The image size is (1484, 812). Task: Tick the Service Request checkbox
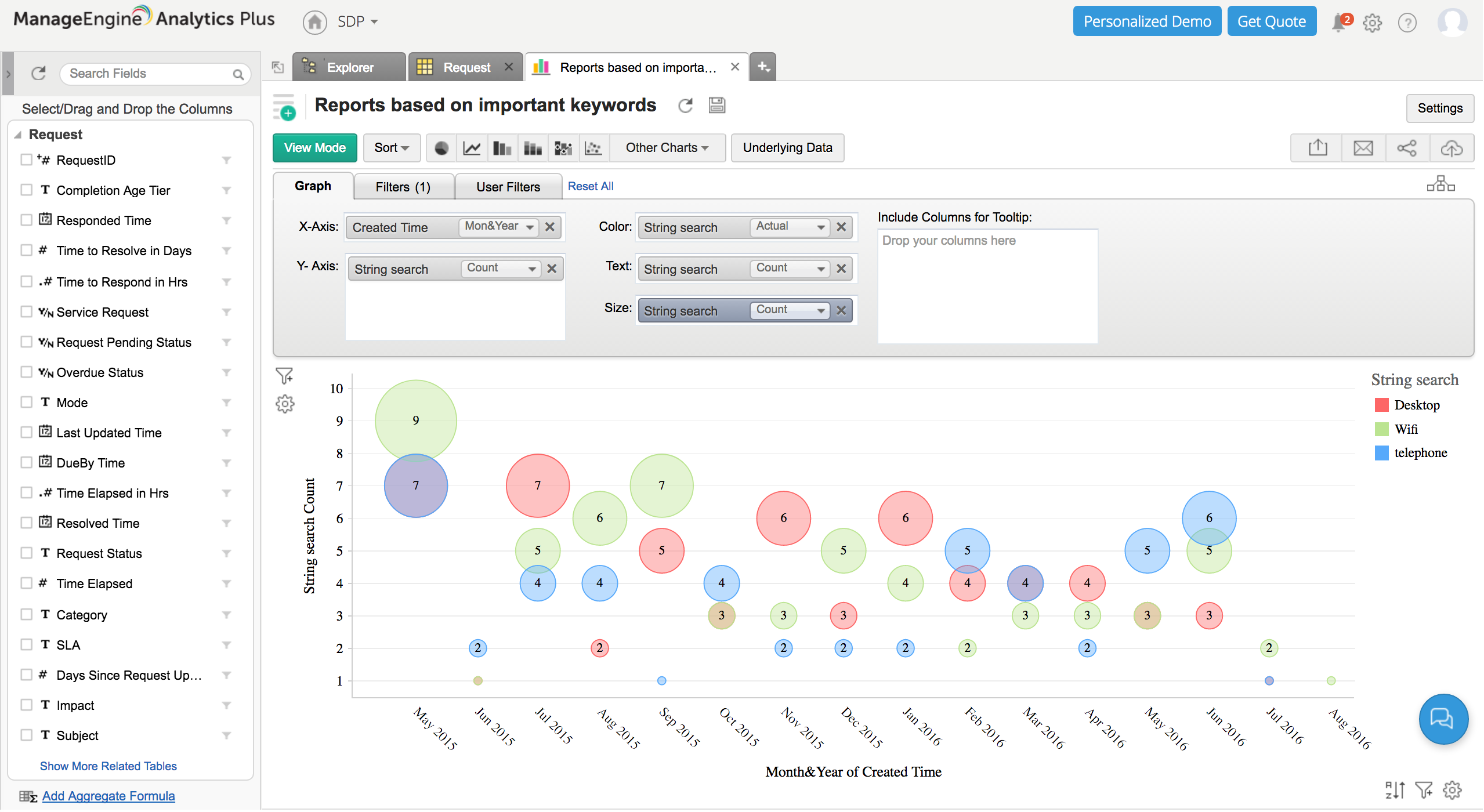26,312
